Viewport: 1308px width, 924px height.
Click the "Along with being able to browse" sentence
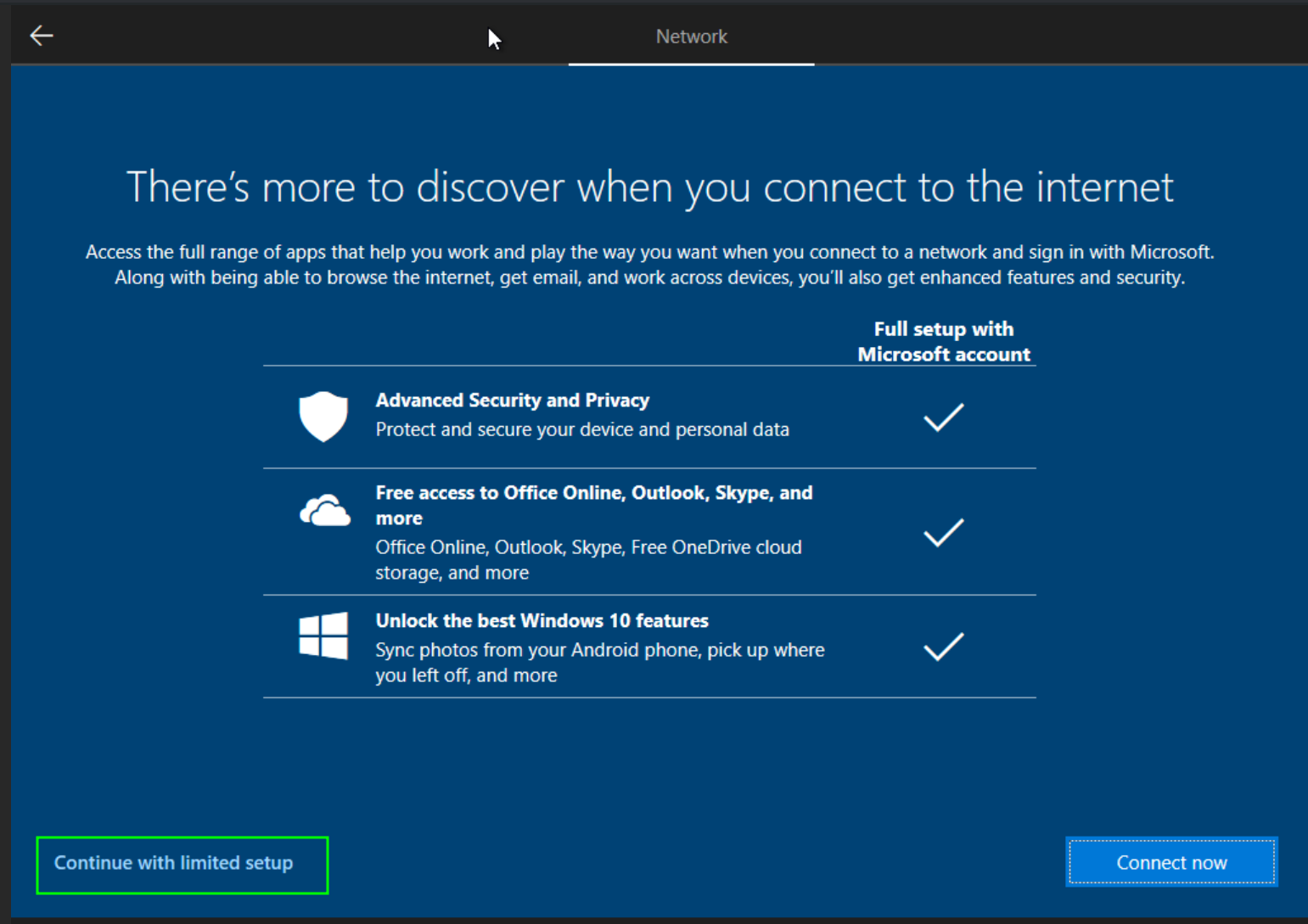(649, 278)
